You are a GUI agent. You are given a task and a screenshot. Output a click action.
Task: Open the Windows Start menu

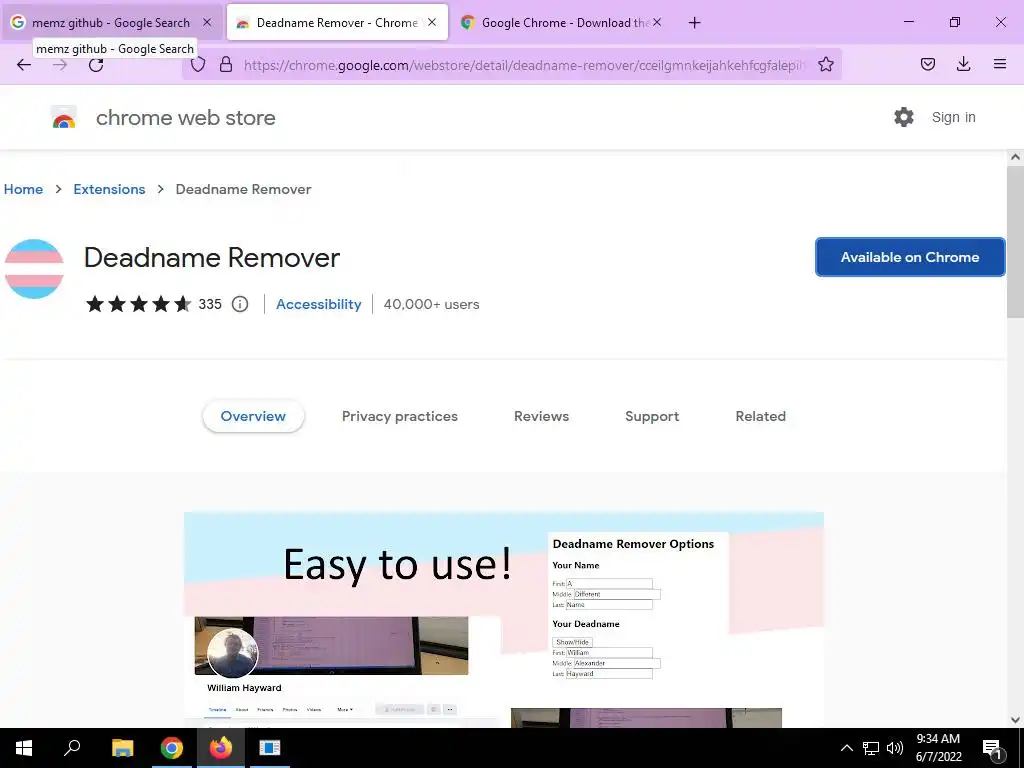(24, 748)
